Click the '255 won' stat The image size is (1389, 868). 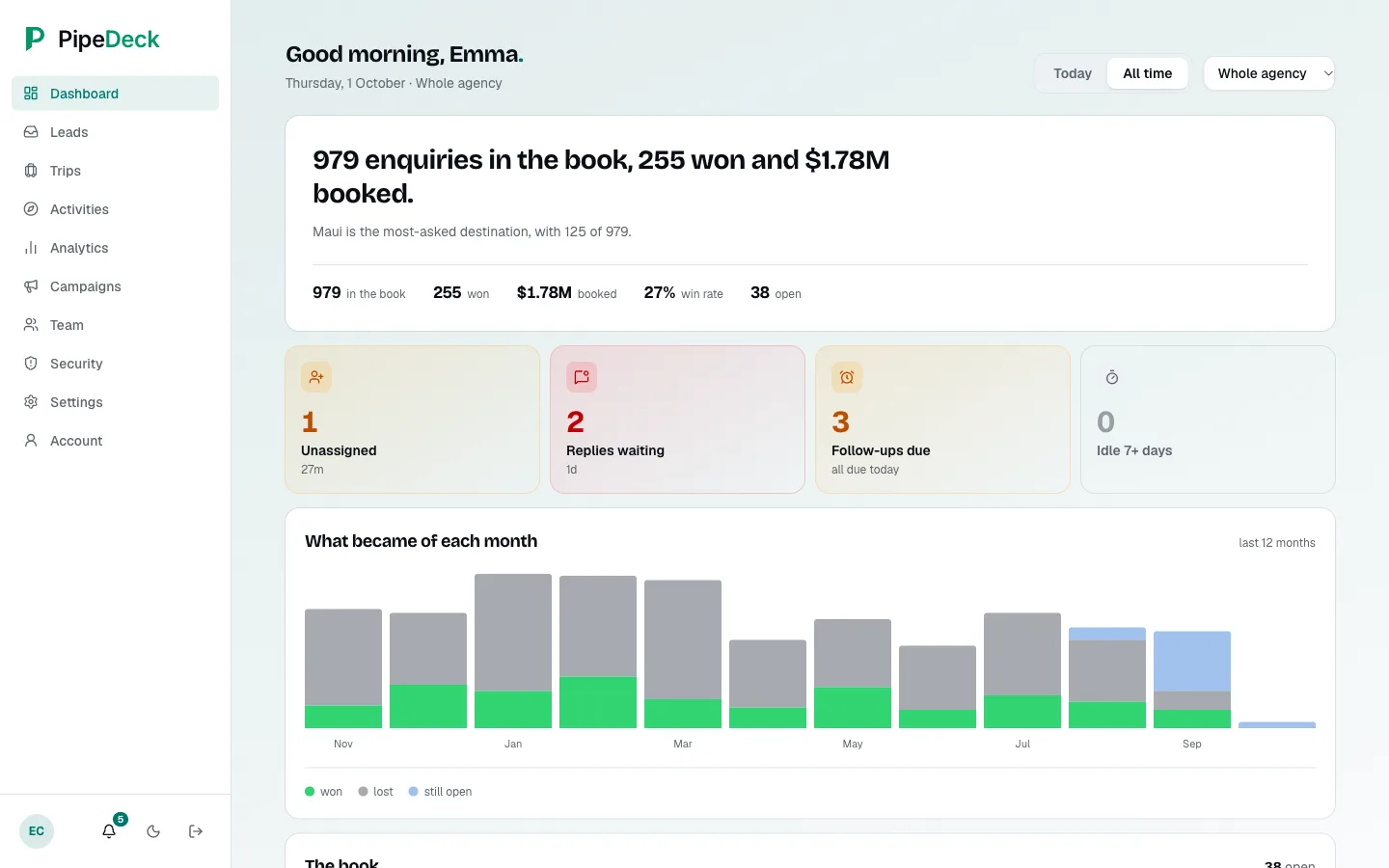click(461, 293)
